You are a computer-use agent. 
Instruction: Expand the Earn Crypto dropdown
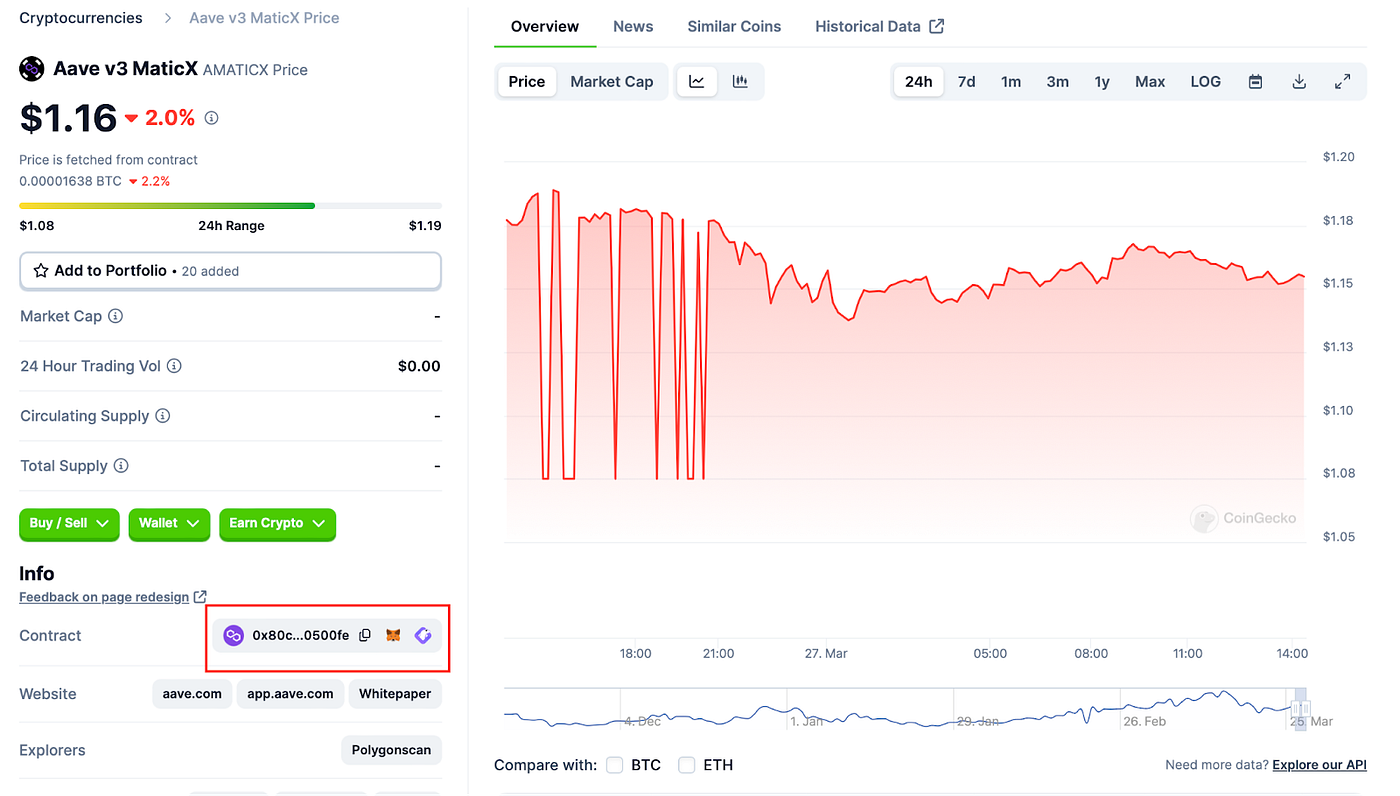(277, 524)
